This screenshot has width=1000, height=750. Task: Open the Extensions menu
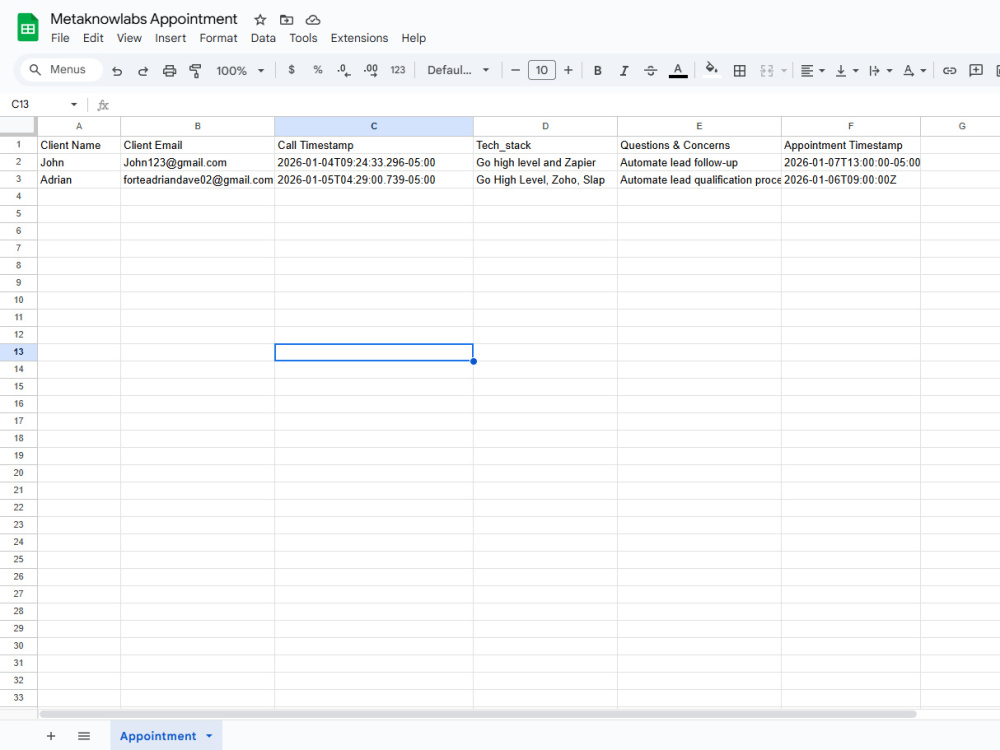(x=359, y=38)
